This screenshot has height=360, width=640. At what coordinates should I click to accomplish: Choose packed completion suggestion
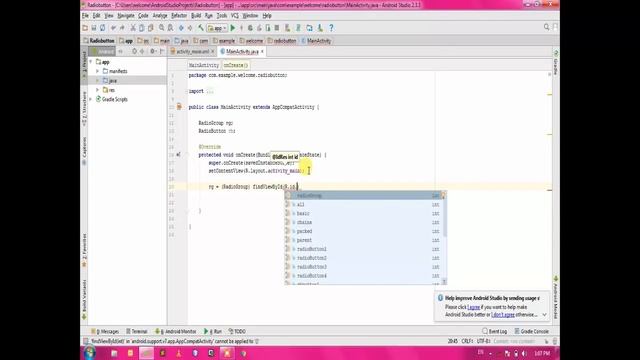[363, 231]
